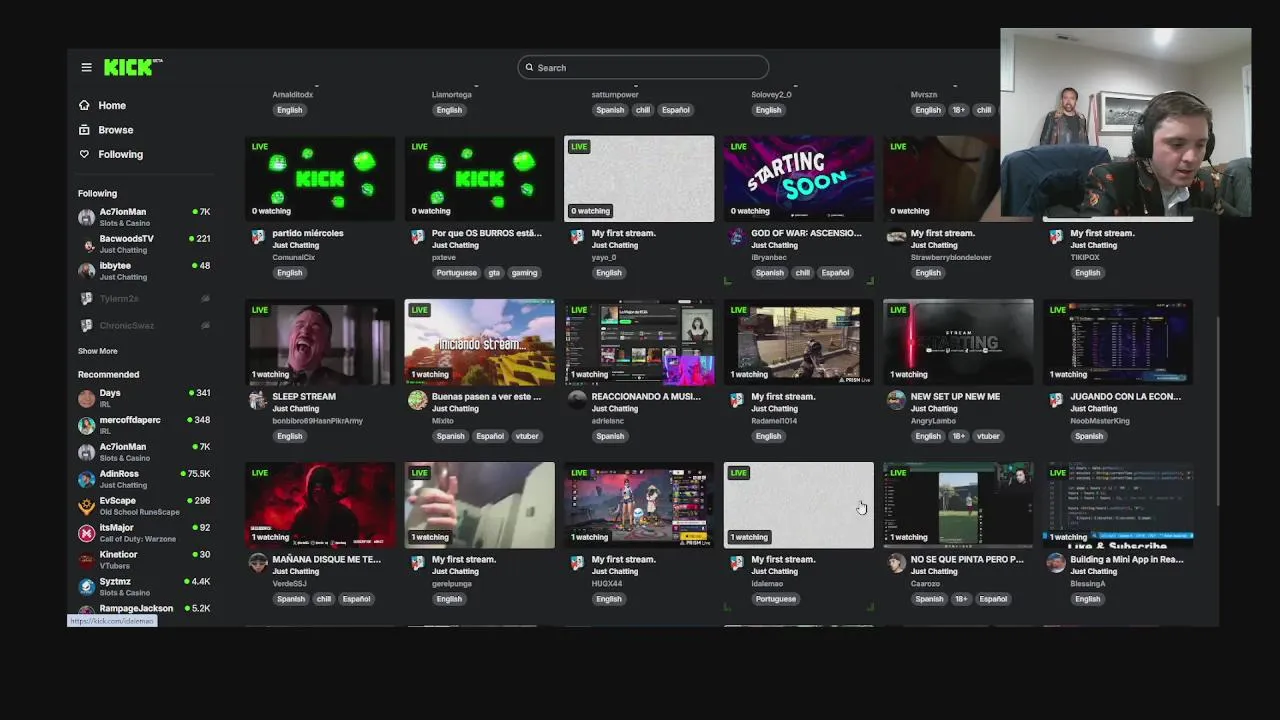
Task: Select the English tag under BlessingA
Action: pos(1088,599)
